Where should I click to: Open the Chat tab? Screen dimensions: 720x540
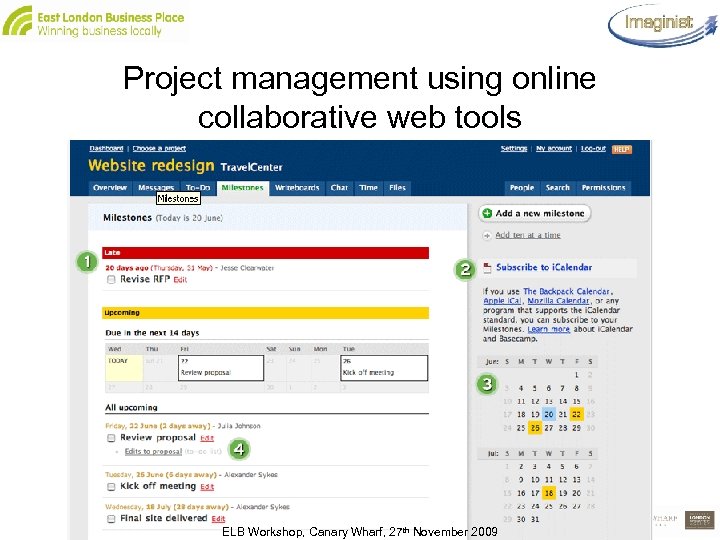339,187
